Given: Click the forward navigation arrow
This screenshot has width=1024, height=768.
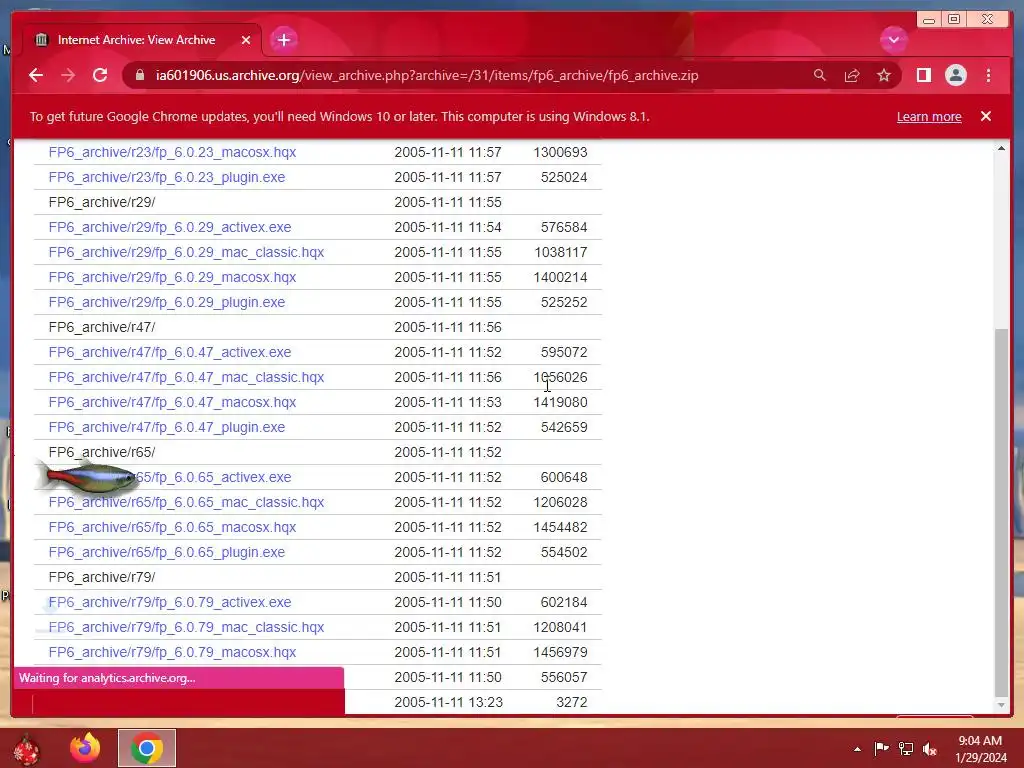Looking at the screenshot, I should 68,75.
